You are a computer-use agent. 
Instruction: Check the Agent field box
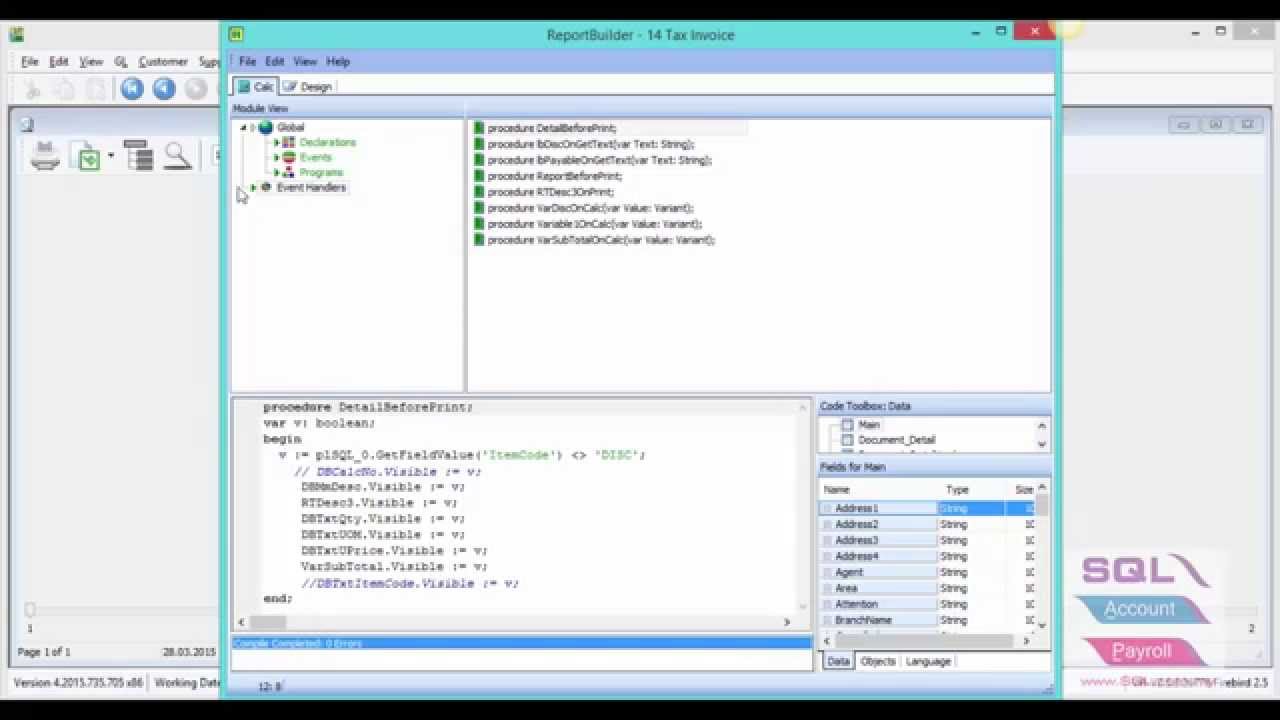click(827, 573)
